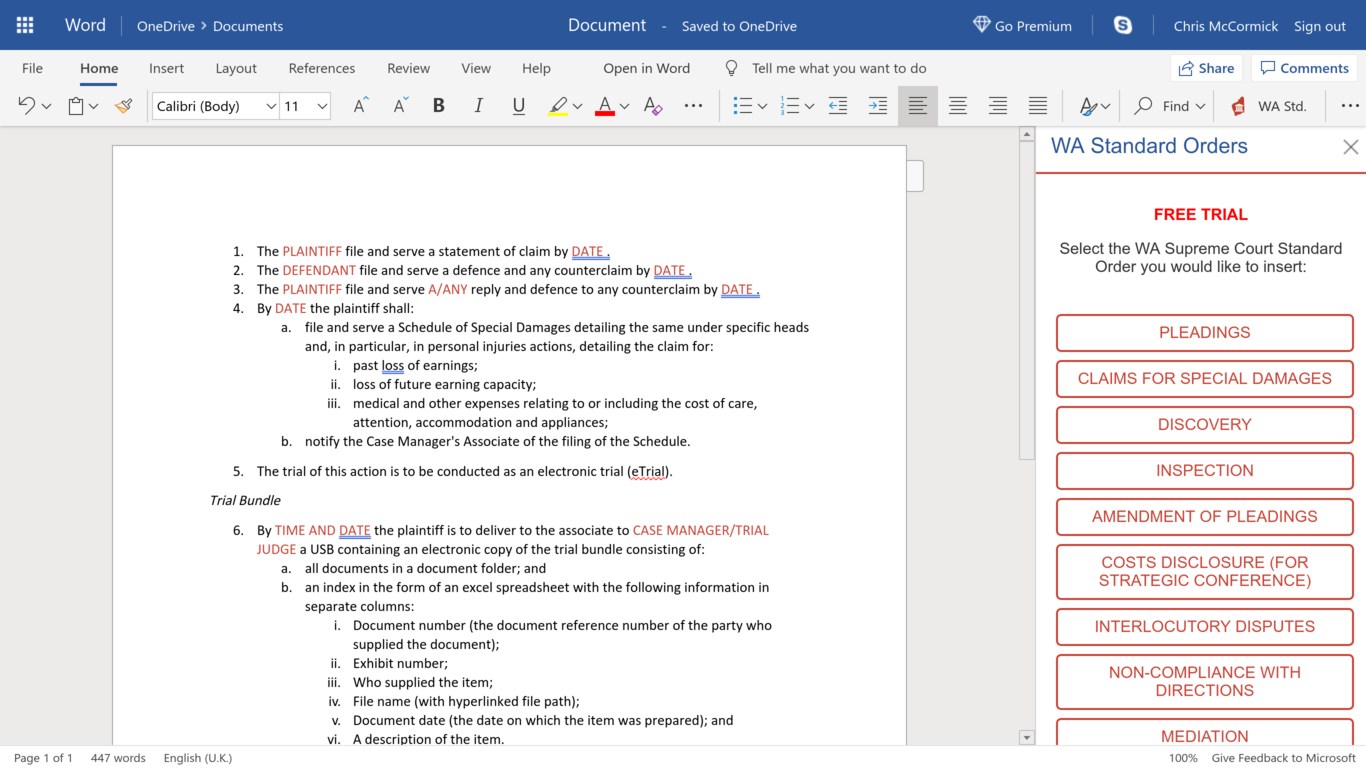Toggle Italic formatting
The image size is (1366, 768).
(478, 106)
